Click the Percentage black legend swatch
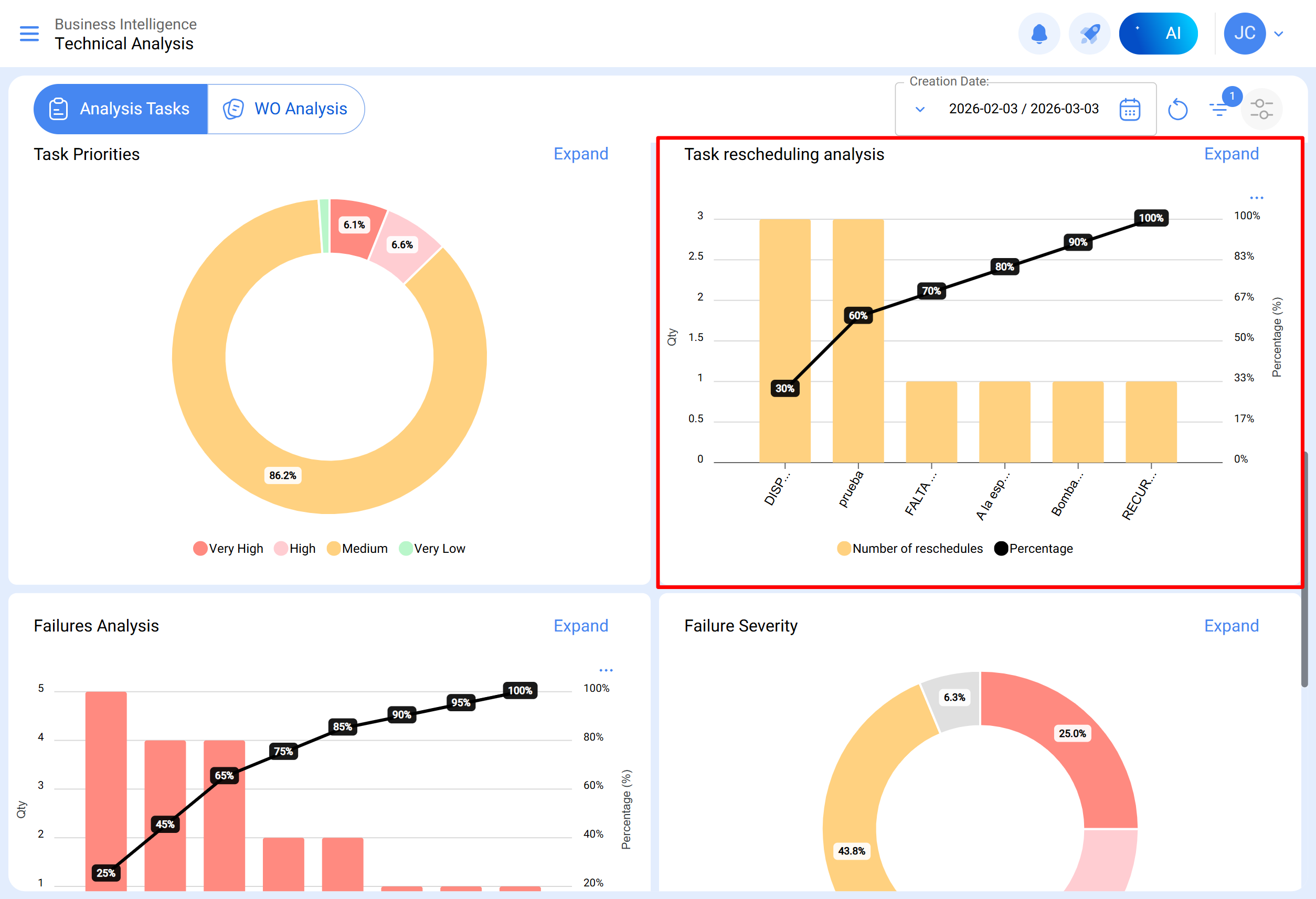The image size is (1316, 899). click(1001, 549)
